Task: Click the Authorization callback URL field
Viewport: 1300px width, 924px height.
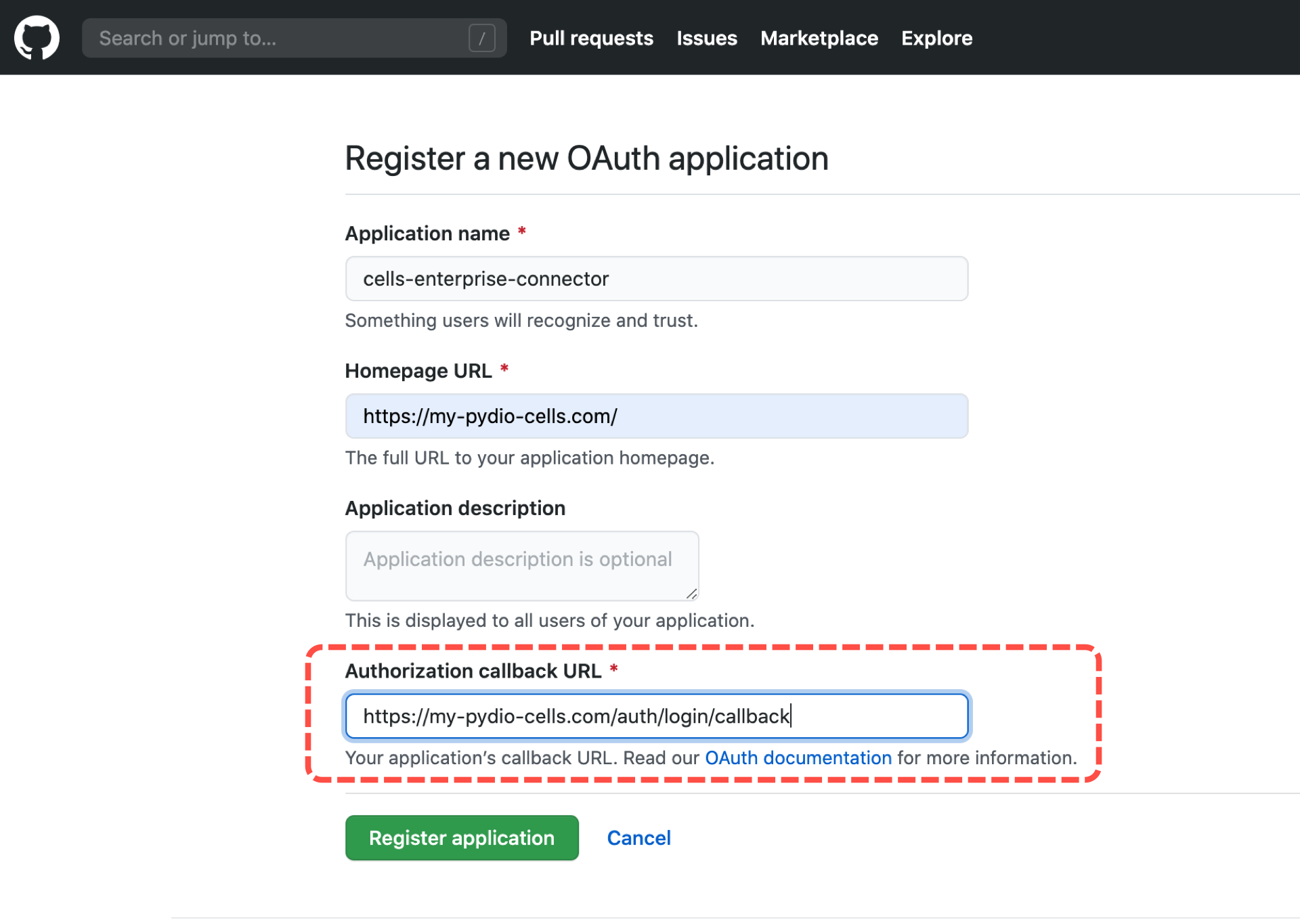Action: (x=656, y=716)
